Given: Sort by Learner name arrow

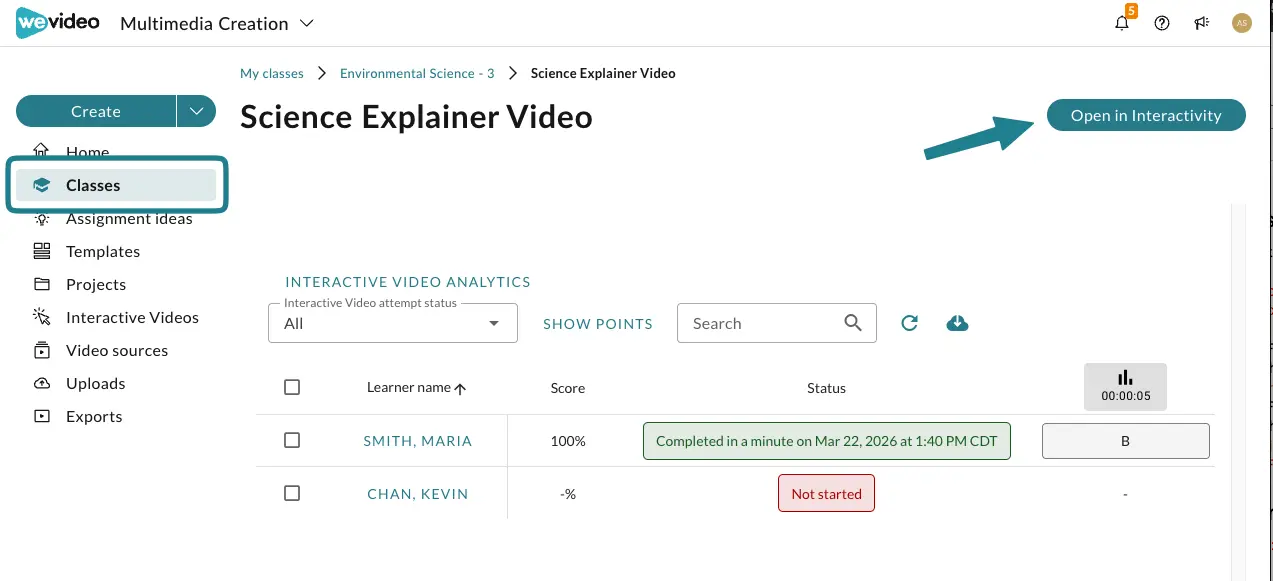Looking at the screenshot, I should tap(460, 388).
